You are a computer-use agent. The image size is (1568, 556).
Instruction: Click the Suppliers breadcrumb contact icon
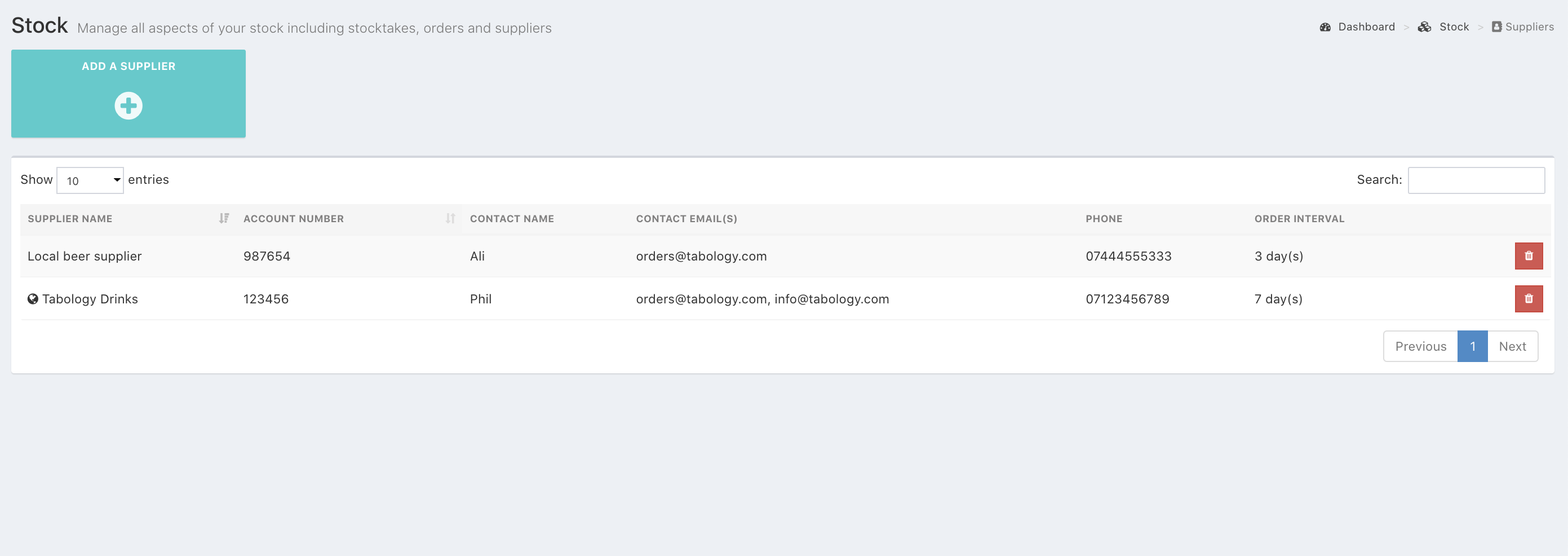pos(1496,27)
